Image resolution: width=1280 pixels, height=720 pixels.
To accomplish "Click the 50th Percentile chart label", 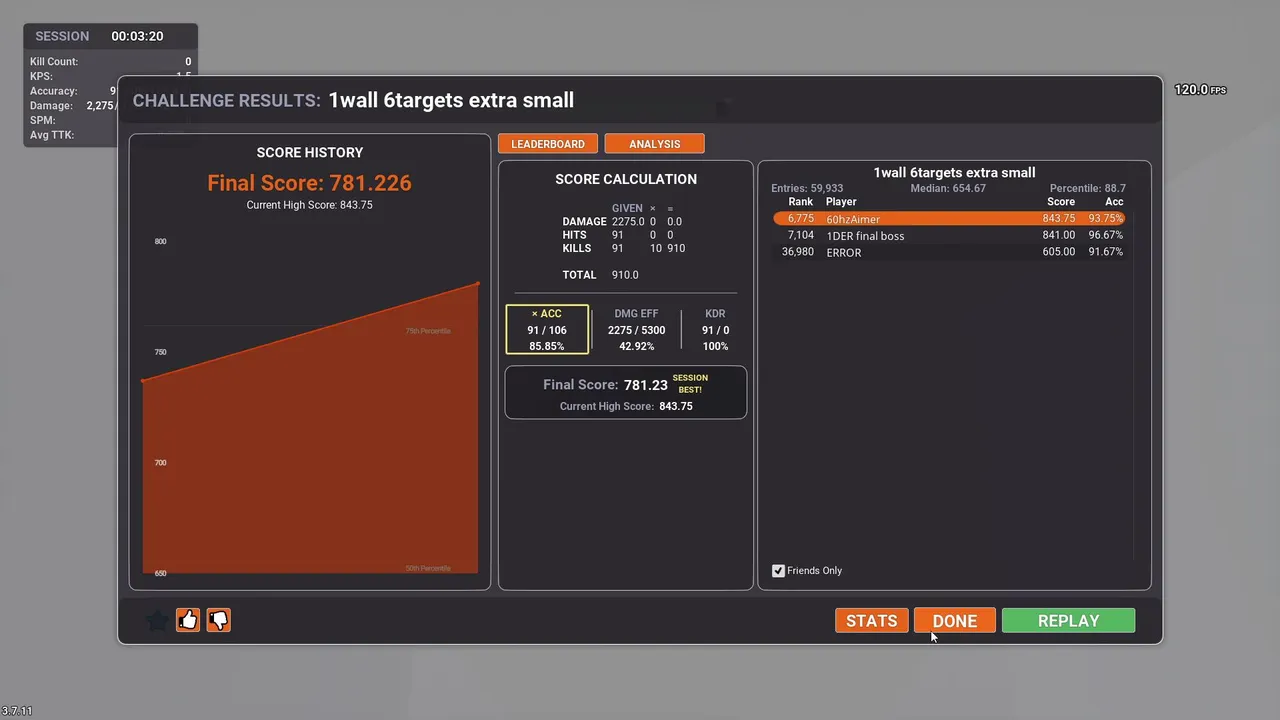I will click(x=427, y=568).
